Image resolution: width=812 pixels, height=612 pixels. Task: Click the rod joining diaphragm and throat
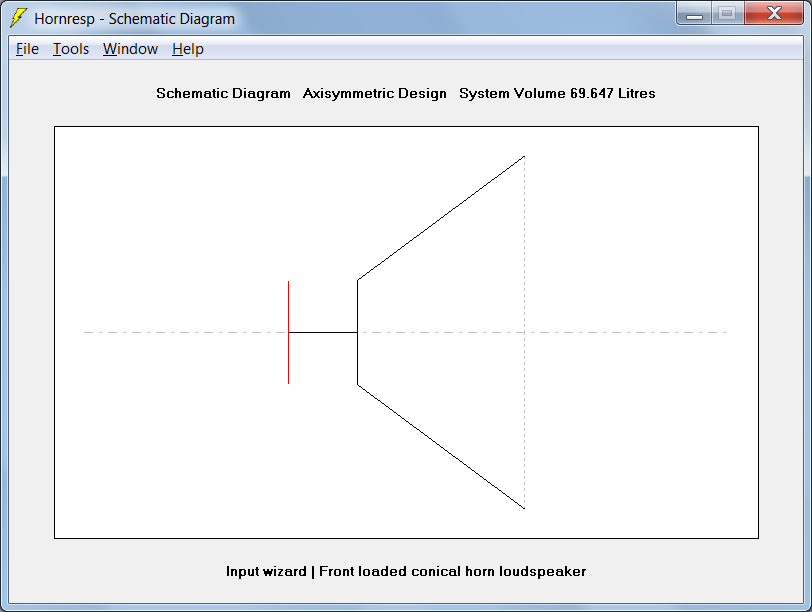click(323, 332)
